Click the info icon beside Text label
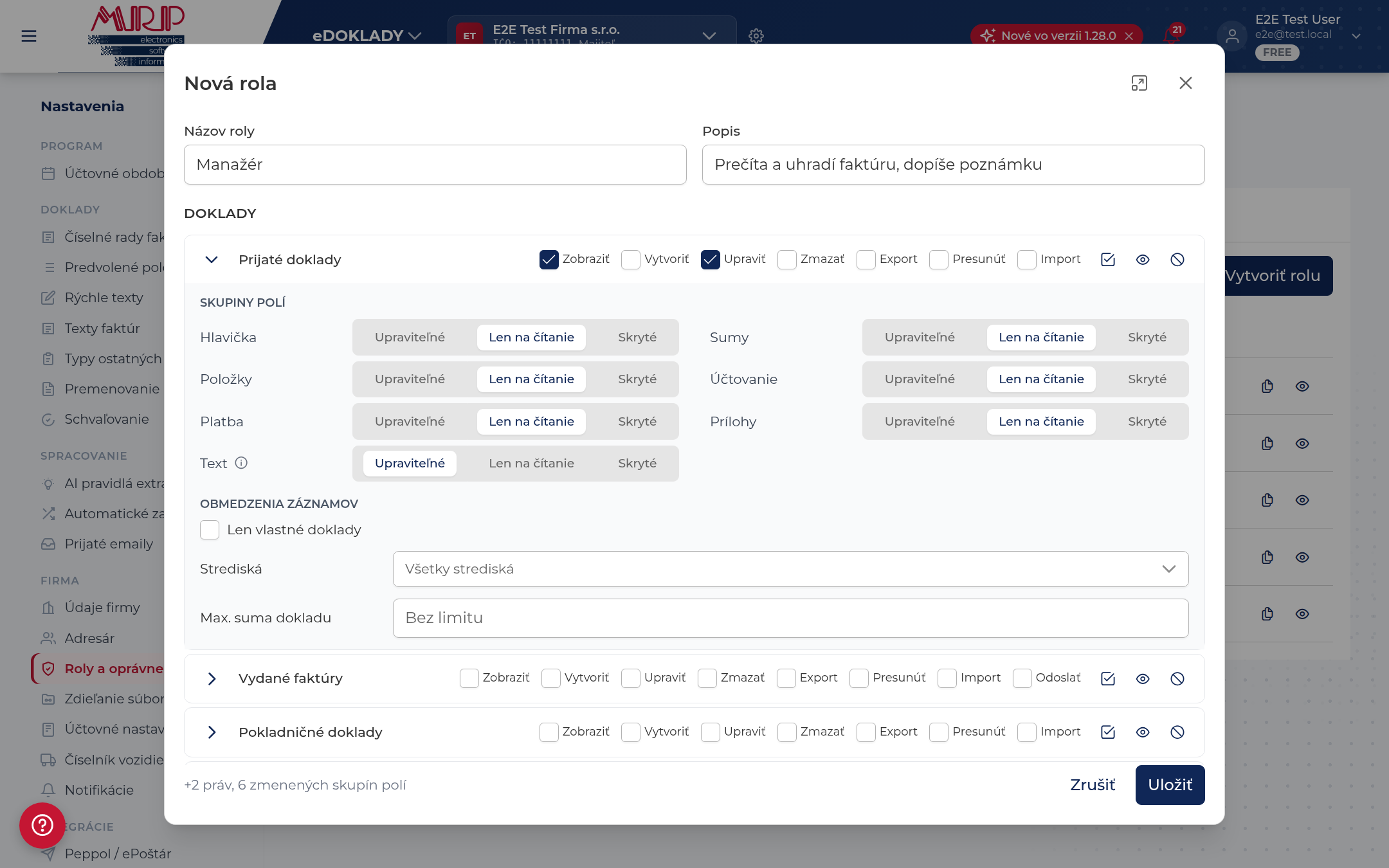The height and width of the screenshot is (868, 1389). pos(241,463)
